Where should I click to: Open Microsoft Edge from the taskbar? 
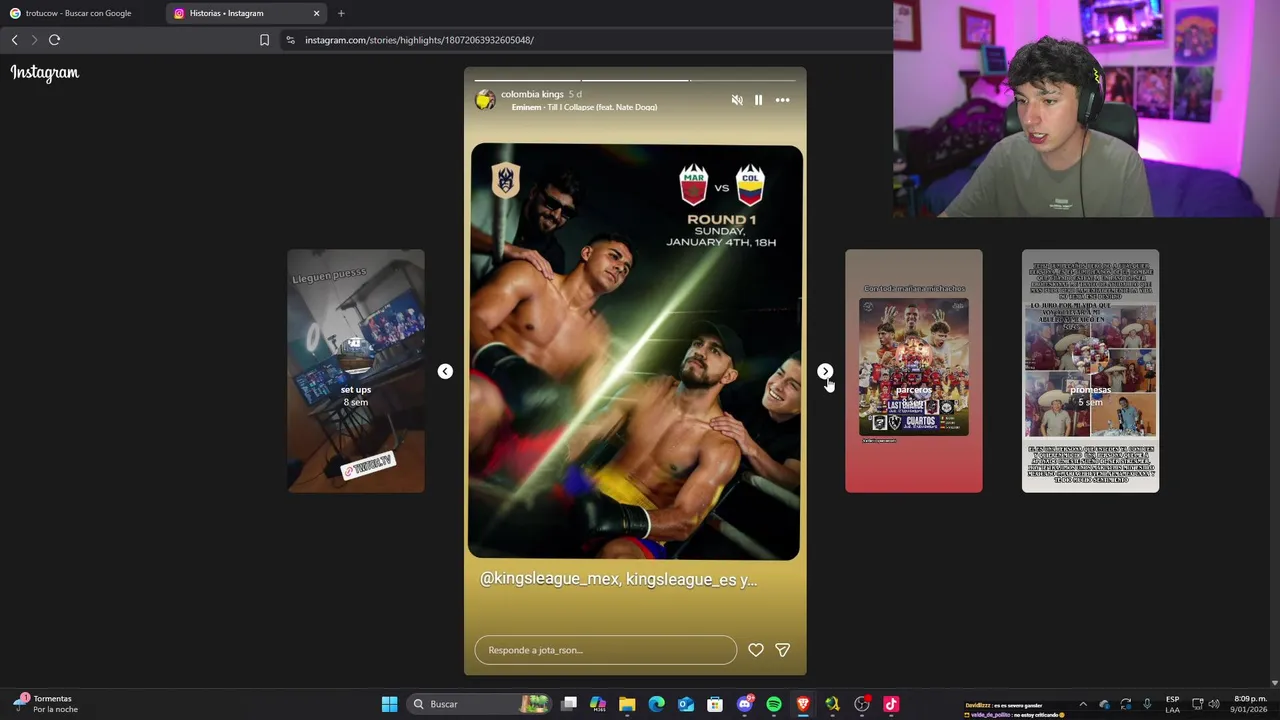[x=657, y=704]
